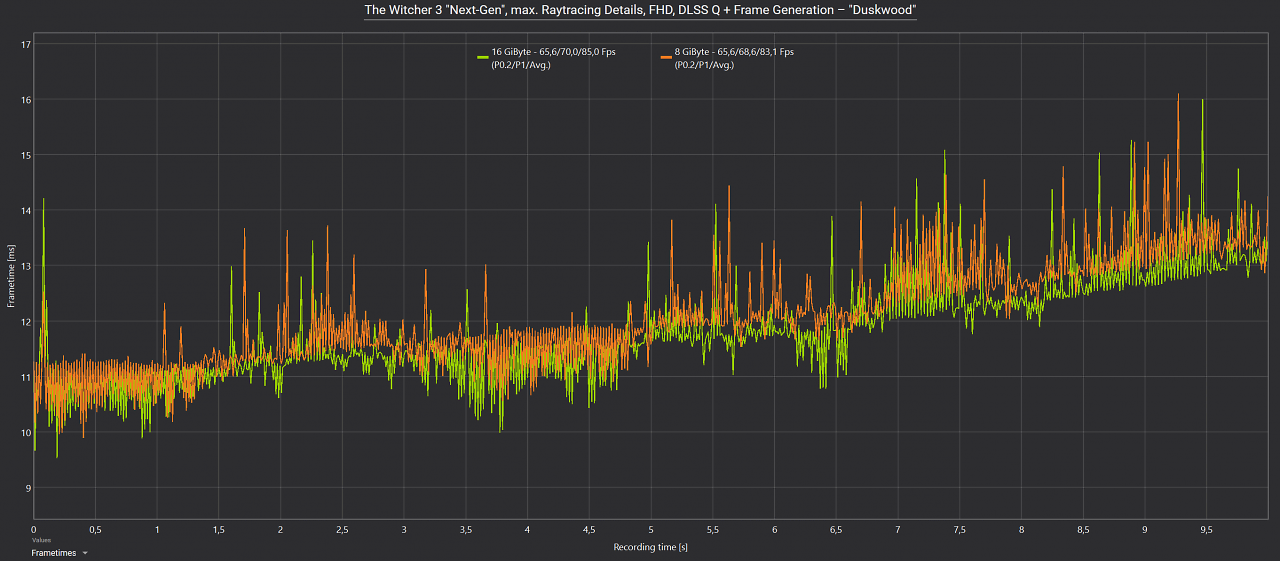Click the 2,5 tick label on x-axis
This screenshot has height=561, width=1280.
click(342, 529)
